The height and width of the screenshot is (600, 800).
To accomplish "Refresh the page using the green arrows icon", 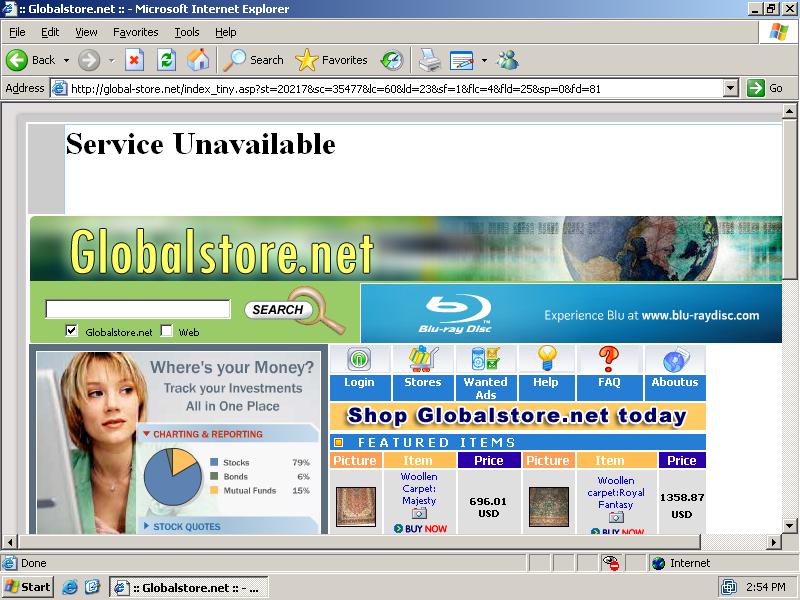I will (x=166, y=60).
